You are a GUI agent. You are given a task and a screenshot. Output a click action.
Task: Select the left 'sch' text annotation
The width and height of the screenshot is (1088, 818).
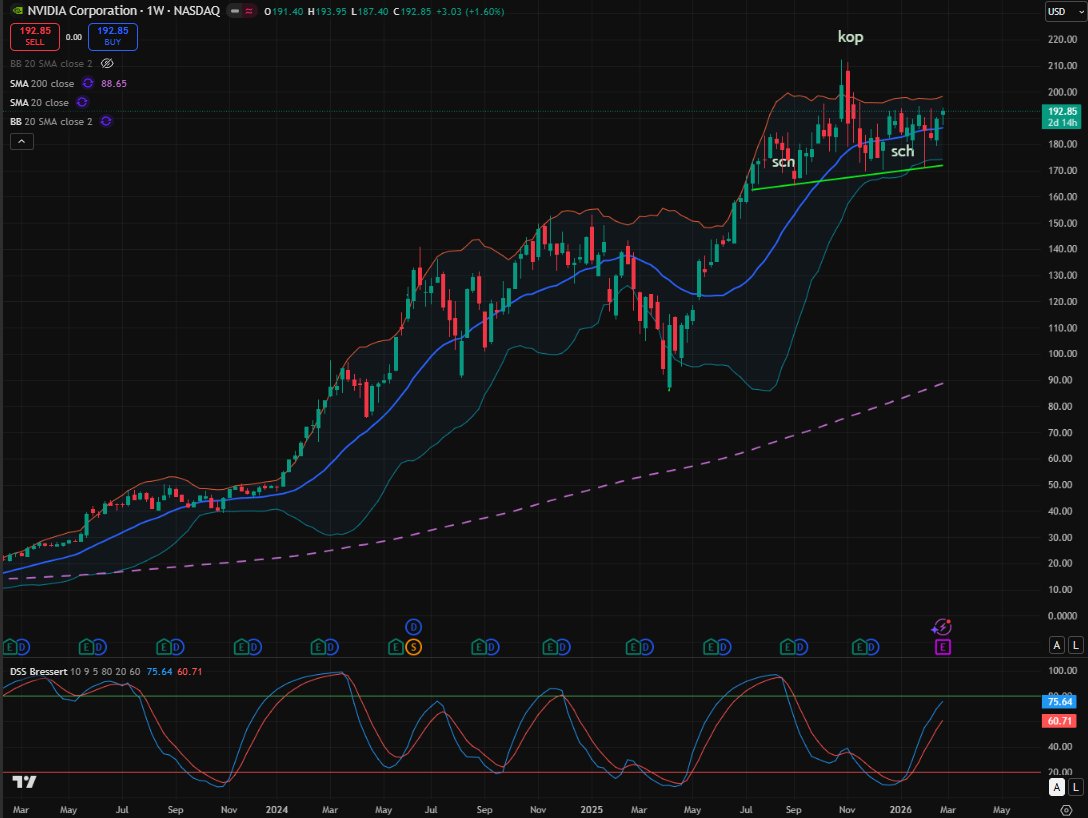[x=783, y=162]
